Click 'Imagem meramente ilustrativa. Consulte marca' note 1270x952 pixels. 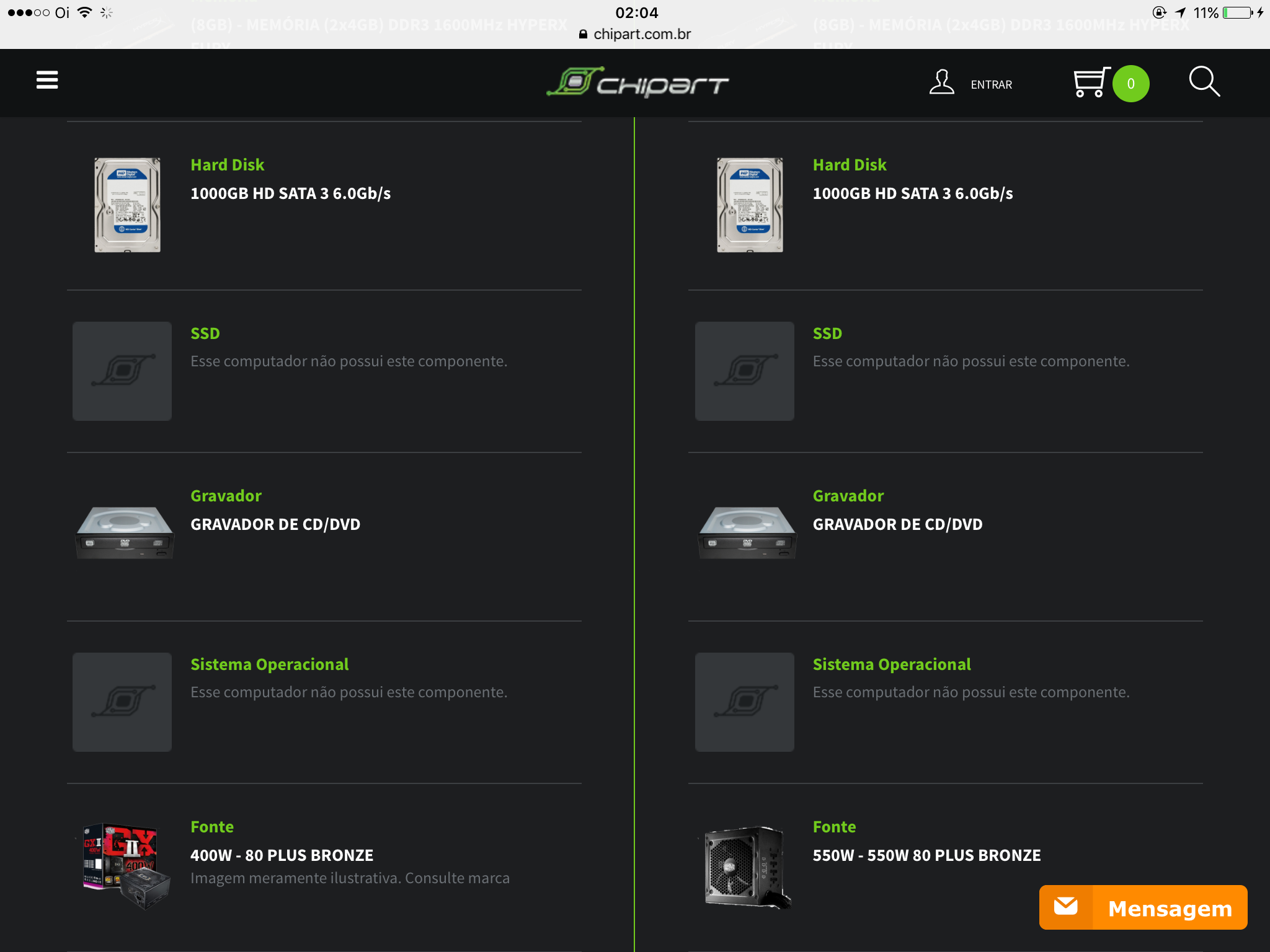(350, 878)
